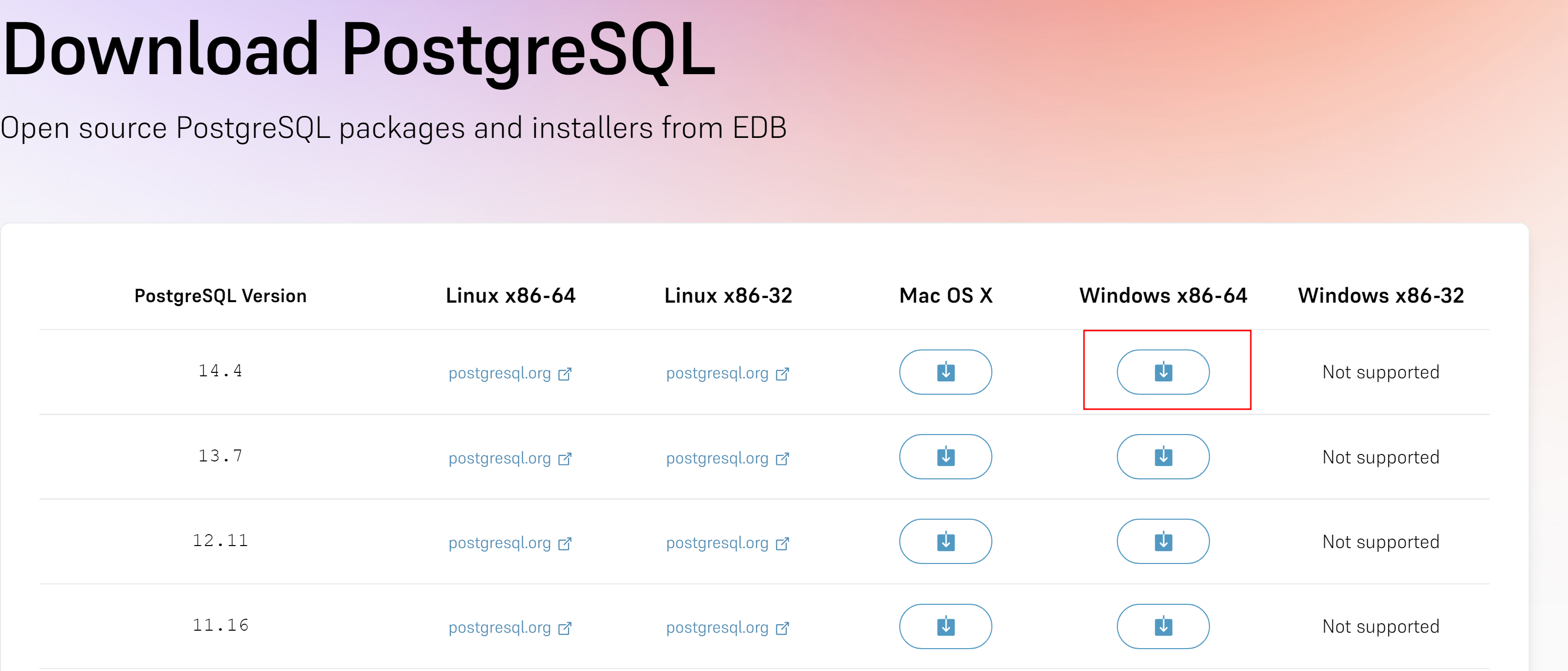The width and height of the screenshot is (1568, 671).
Task: Open postgresql.org Linux x86-32 link for 13.7
Action: pyautogui.click(x=727, y=458)
